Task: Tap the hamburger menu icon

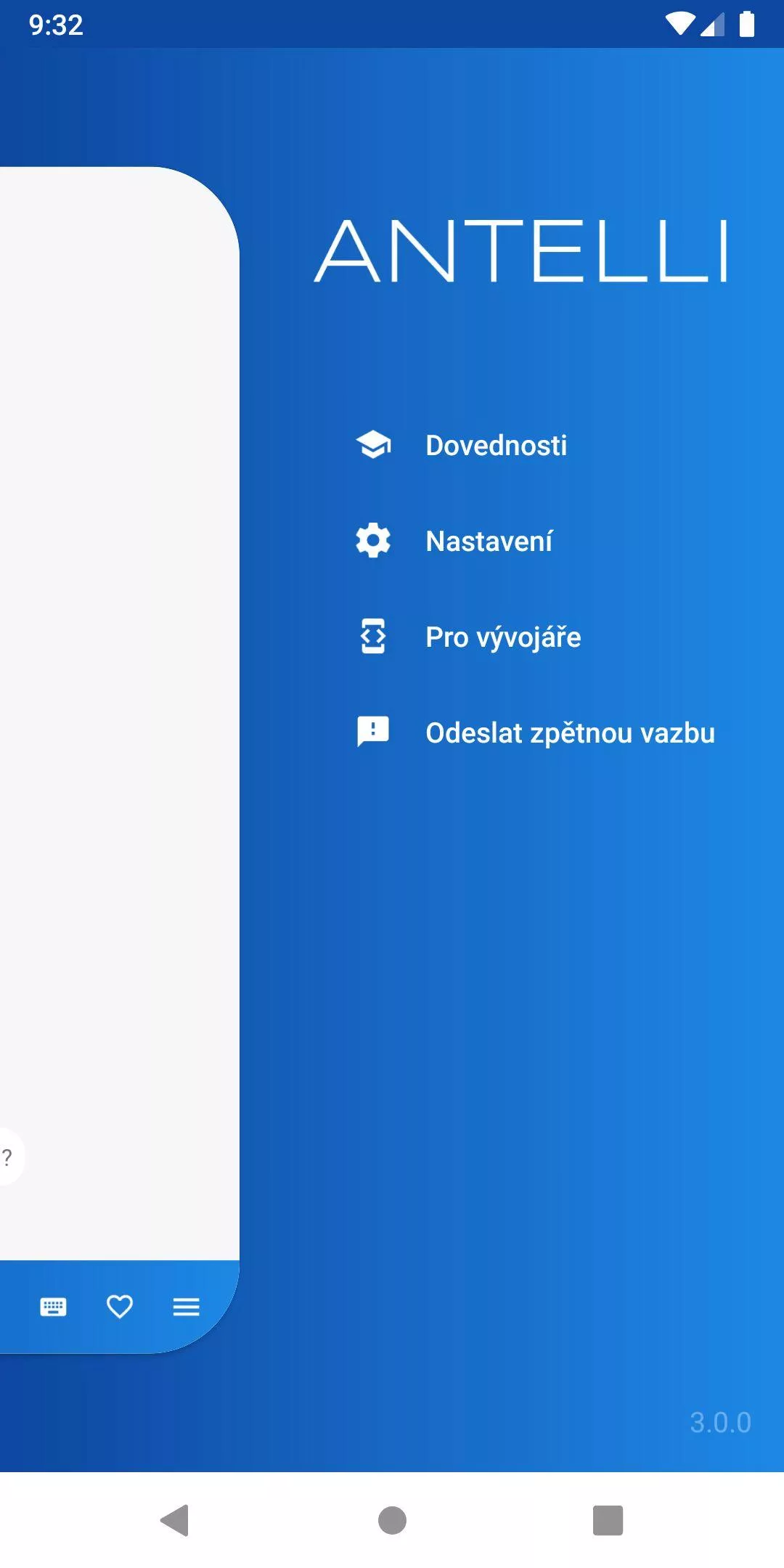Action: (x=187, y=1307)
